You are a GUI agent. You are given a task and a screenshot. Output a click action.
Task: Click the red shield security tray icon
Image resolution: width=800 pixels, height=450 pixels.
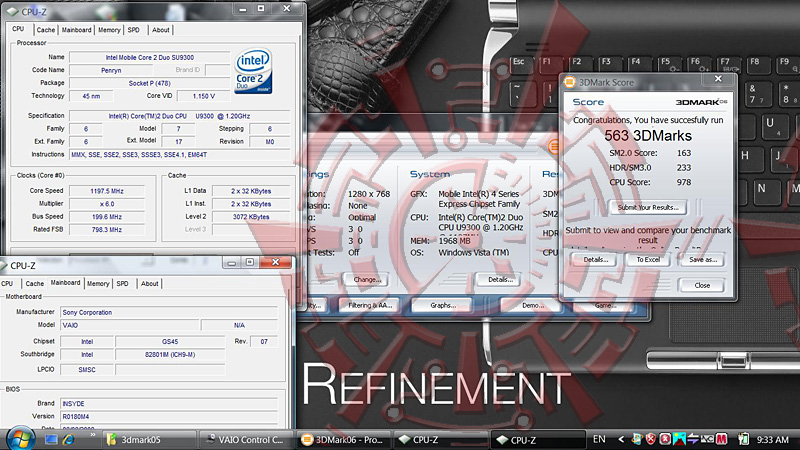click(651, 439)
